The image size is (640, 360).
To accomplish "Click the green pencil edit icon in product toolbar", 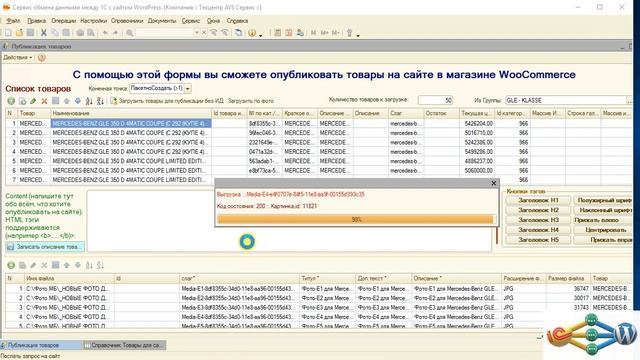I will click(33, 101).
